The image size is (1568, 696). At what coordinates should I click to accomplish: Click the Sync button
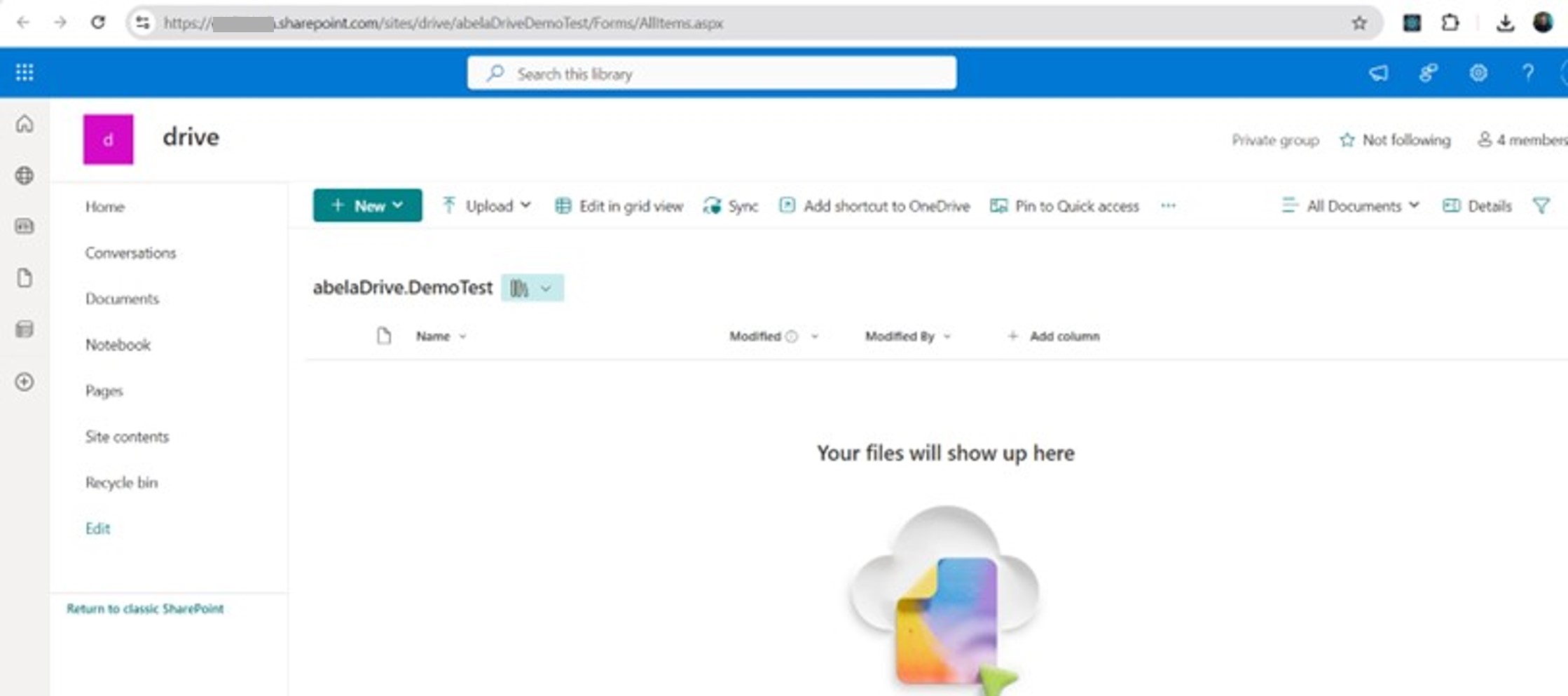731,206
